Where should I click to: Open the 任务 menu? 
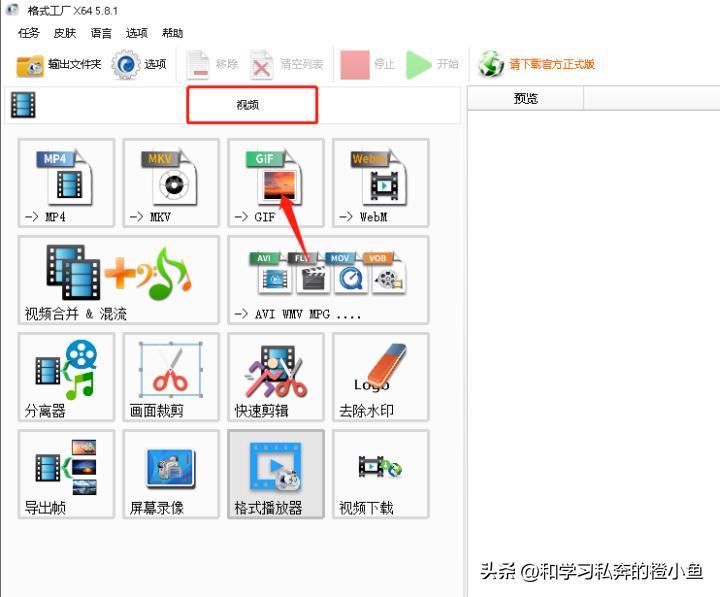[x=28, y=33]
